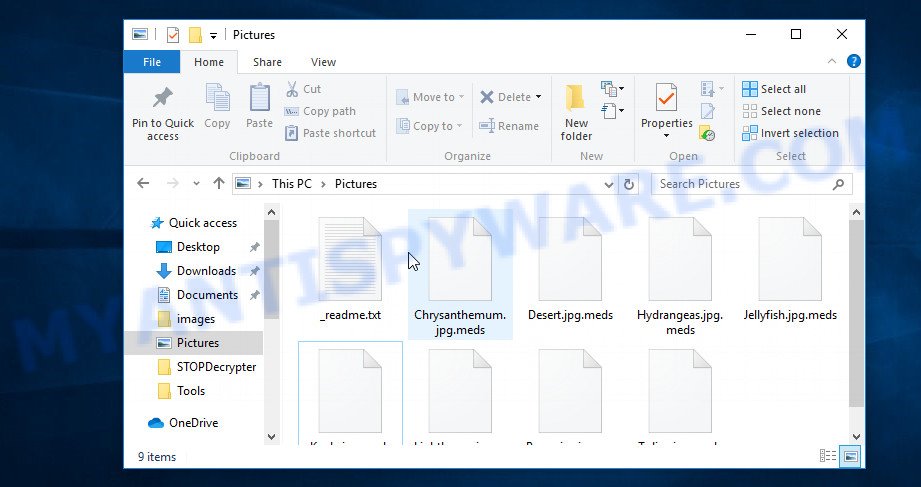Click the Edit file icon in Open group
The image size is (921, 487).
(x=708, y=111)
